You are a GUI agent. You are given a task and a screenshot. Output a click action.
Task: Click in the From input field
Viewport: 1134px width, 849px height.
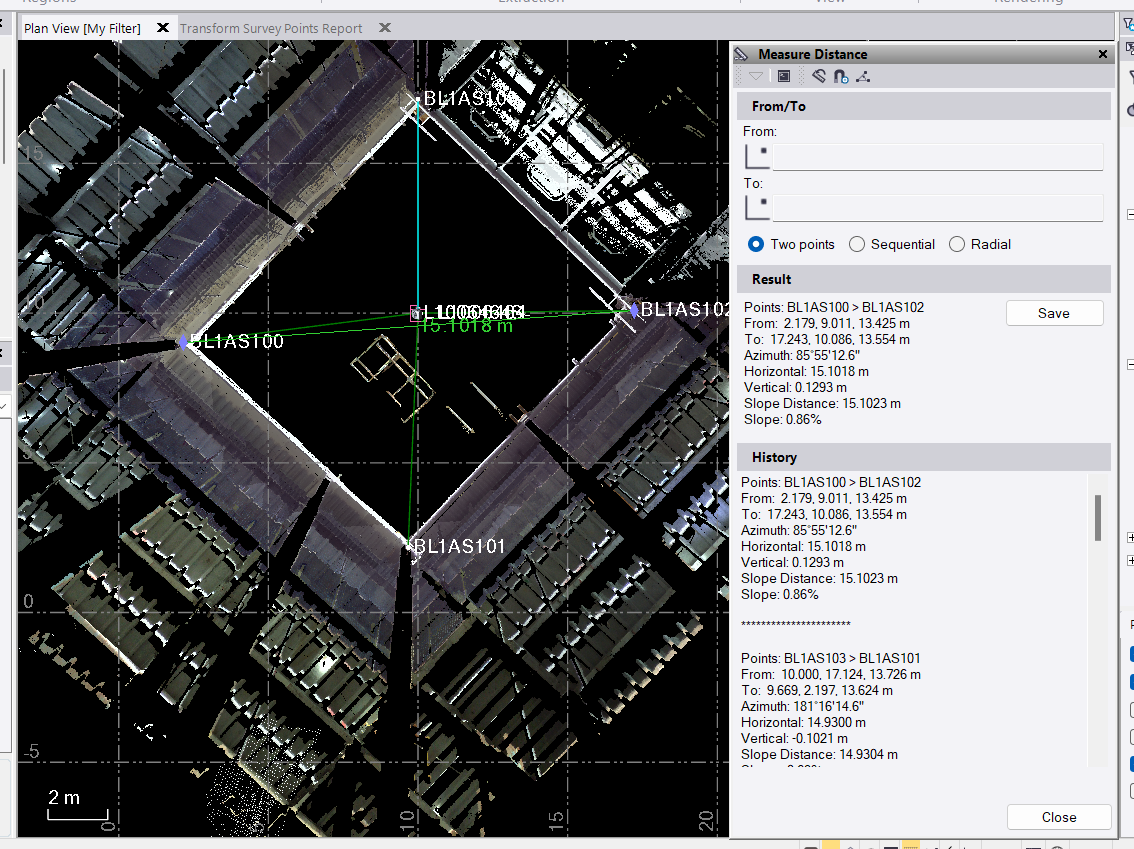pos(937,157)
